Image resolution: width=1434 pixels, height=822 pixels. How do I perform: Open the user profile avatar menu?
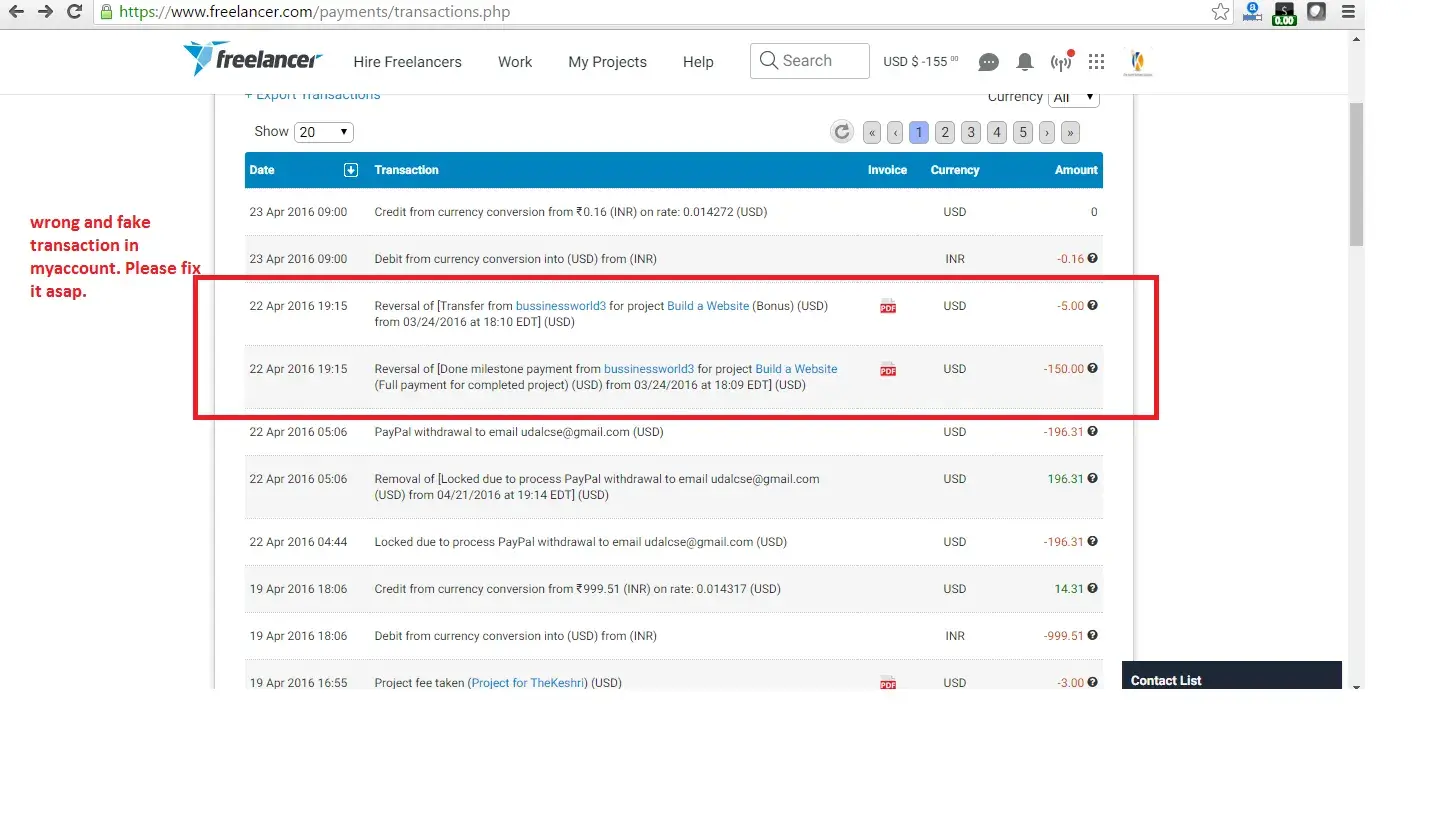click(1138, 62)
